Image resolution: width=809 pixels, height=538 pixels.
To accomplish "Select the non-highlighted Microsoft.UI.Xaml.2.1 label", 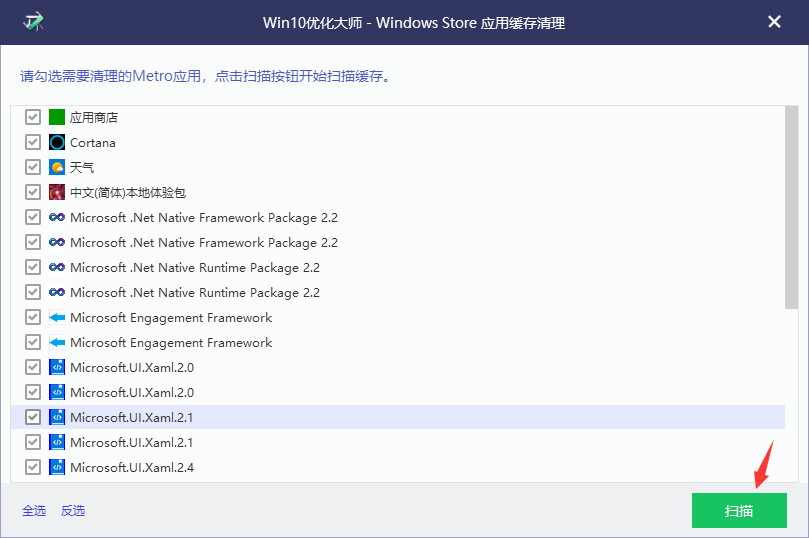I will [x=132, y=443].
